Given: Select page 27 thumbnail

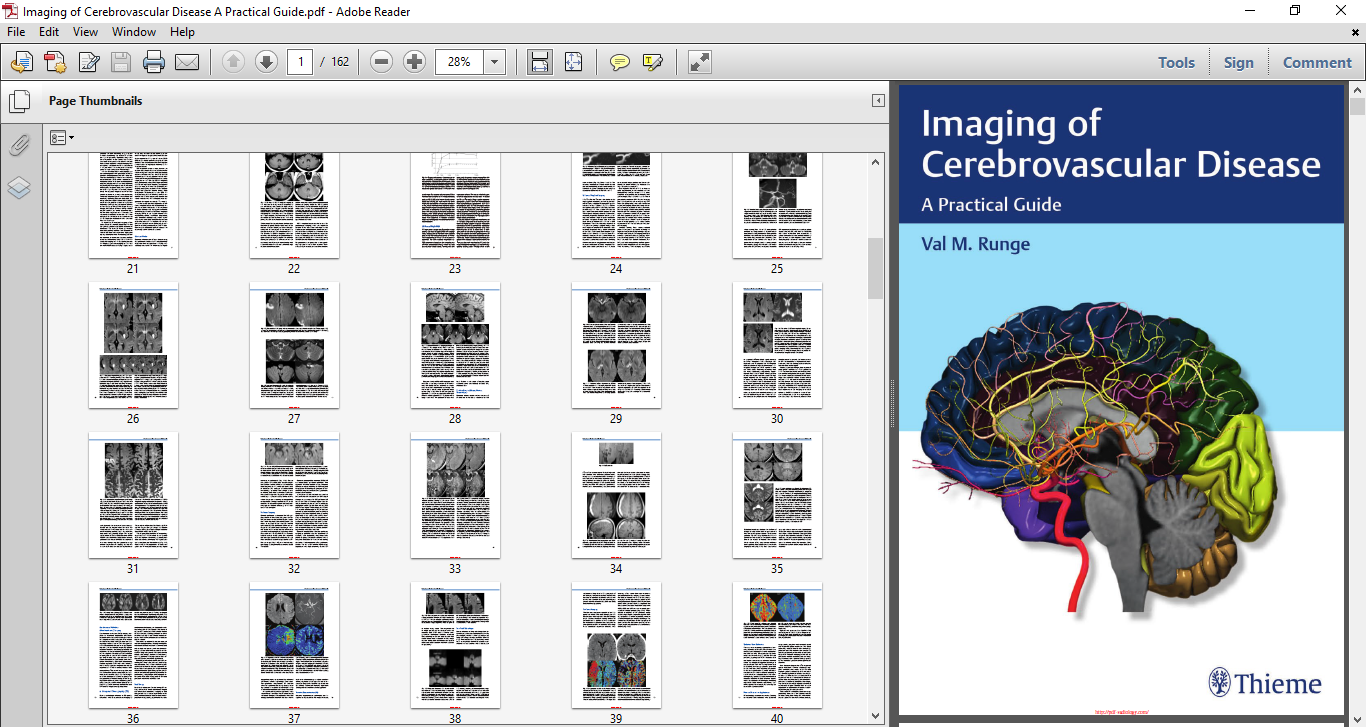Looking at the screenshot, I should tap(294, 345).
